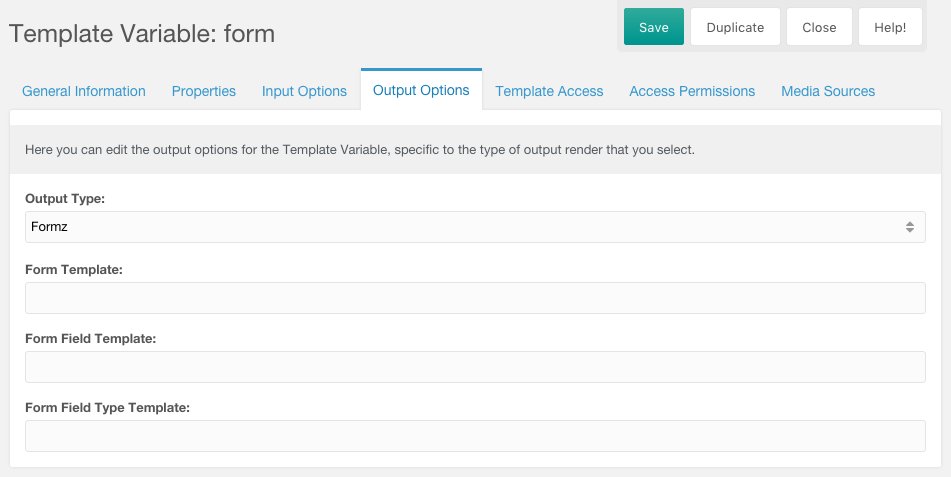Open the Help! button
The height and width of the screenshot is (477, 951).
tap(890, 27)
